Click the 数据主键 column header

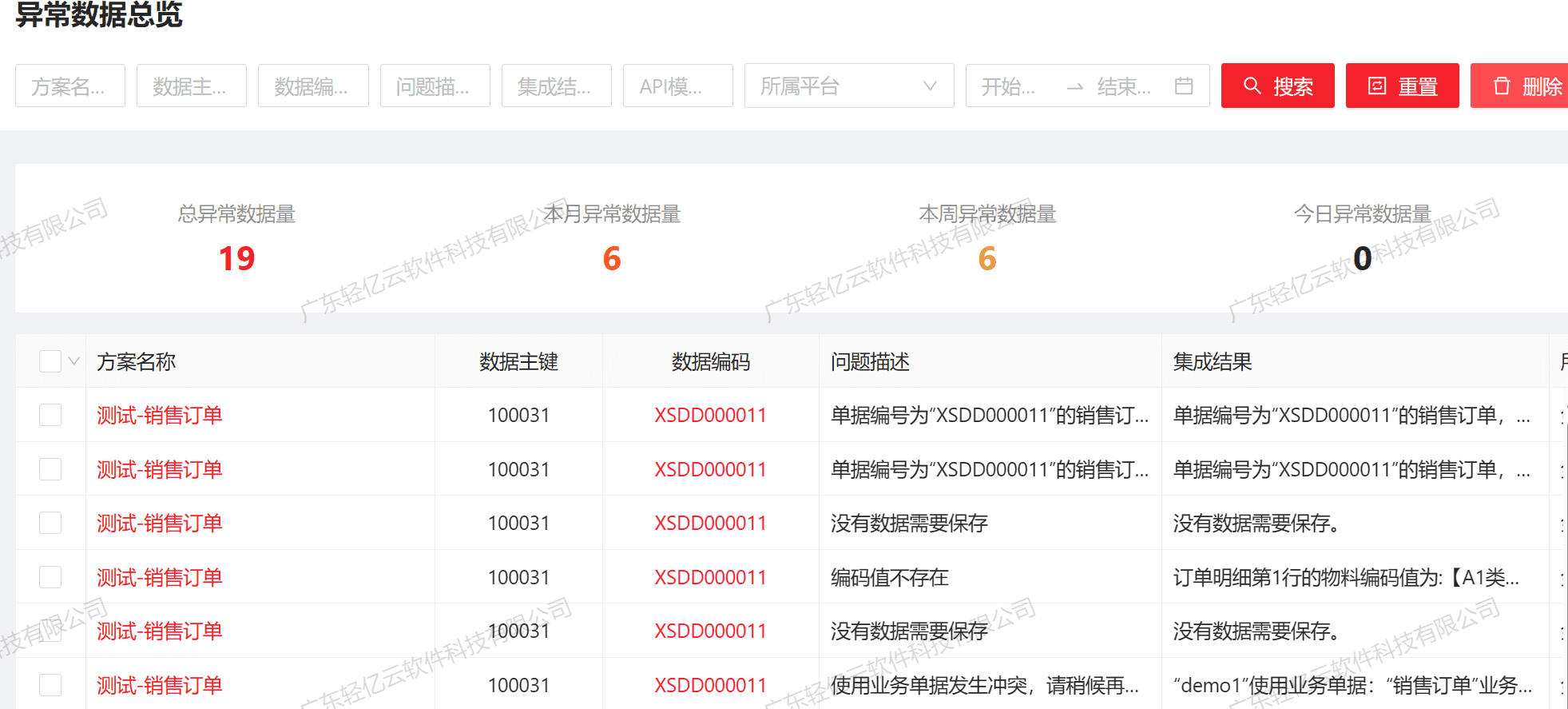pyautogui.click(x=518, y=361)
